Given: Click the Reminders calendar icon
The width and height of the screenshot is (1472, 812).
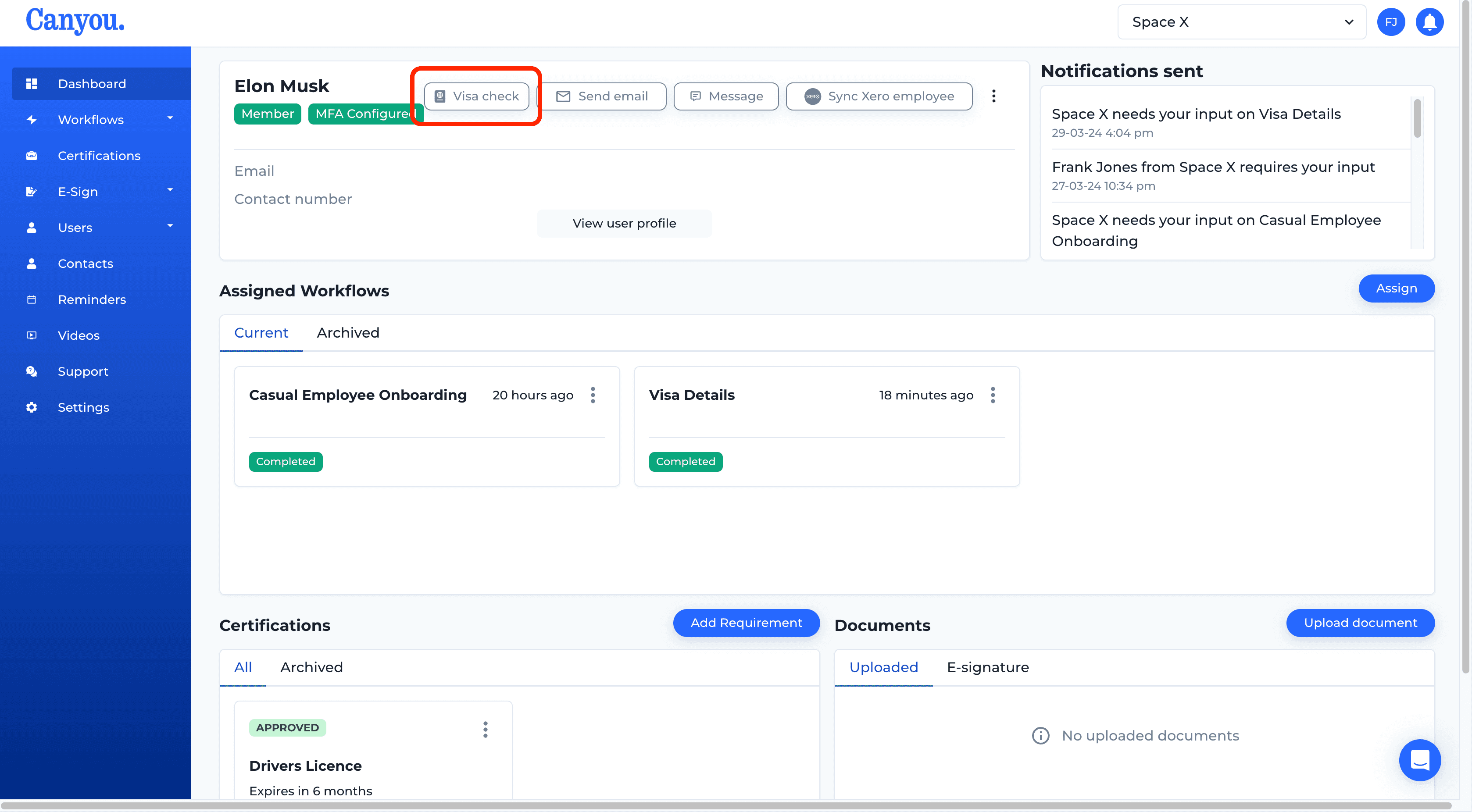Looking at the screenshot, I should (32, 300).
